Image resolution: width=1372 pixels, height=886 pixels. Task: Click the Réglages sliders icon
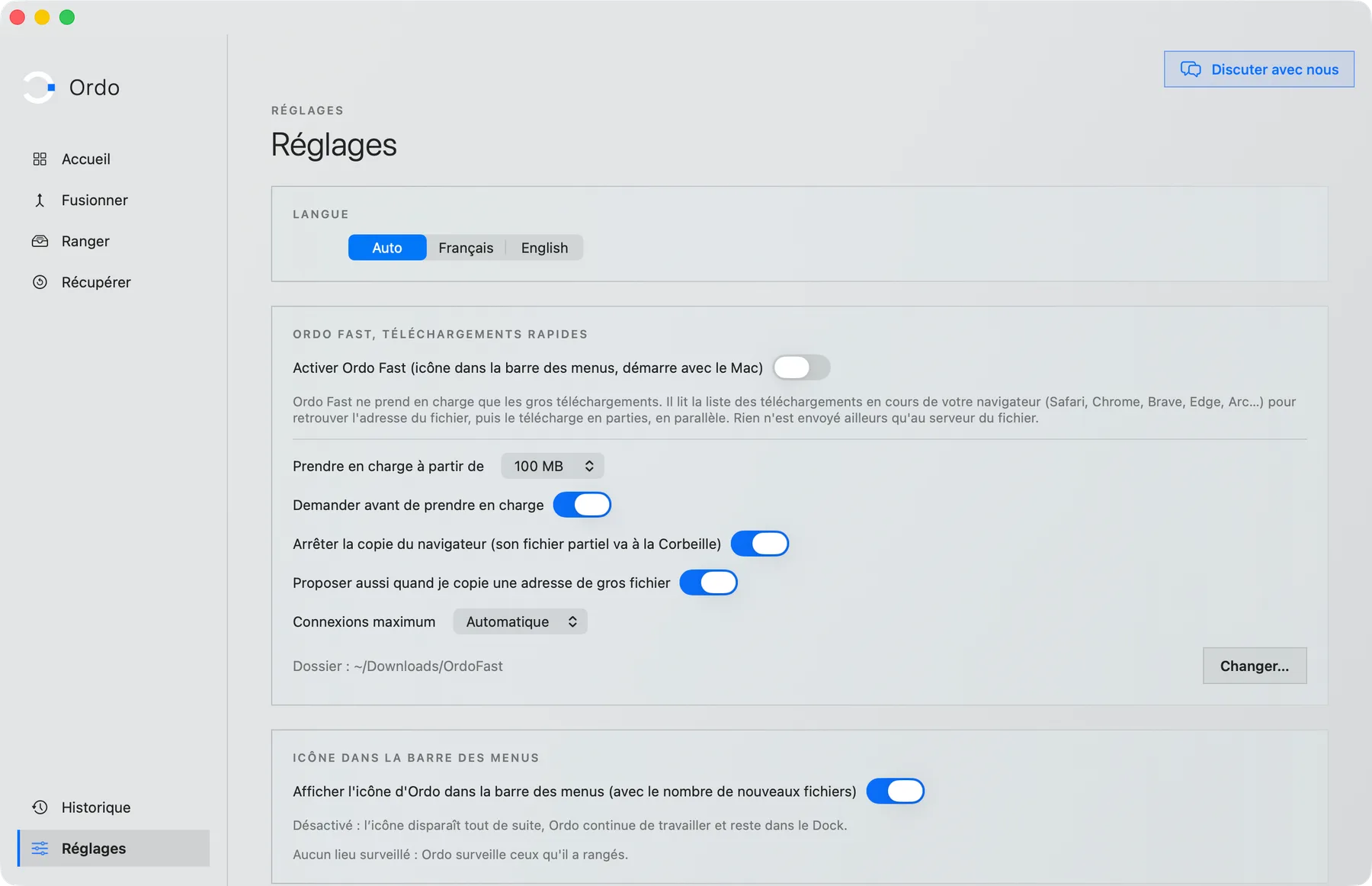40,848
